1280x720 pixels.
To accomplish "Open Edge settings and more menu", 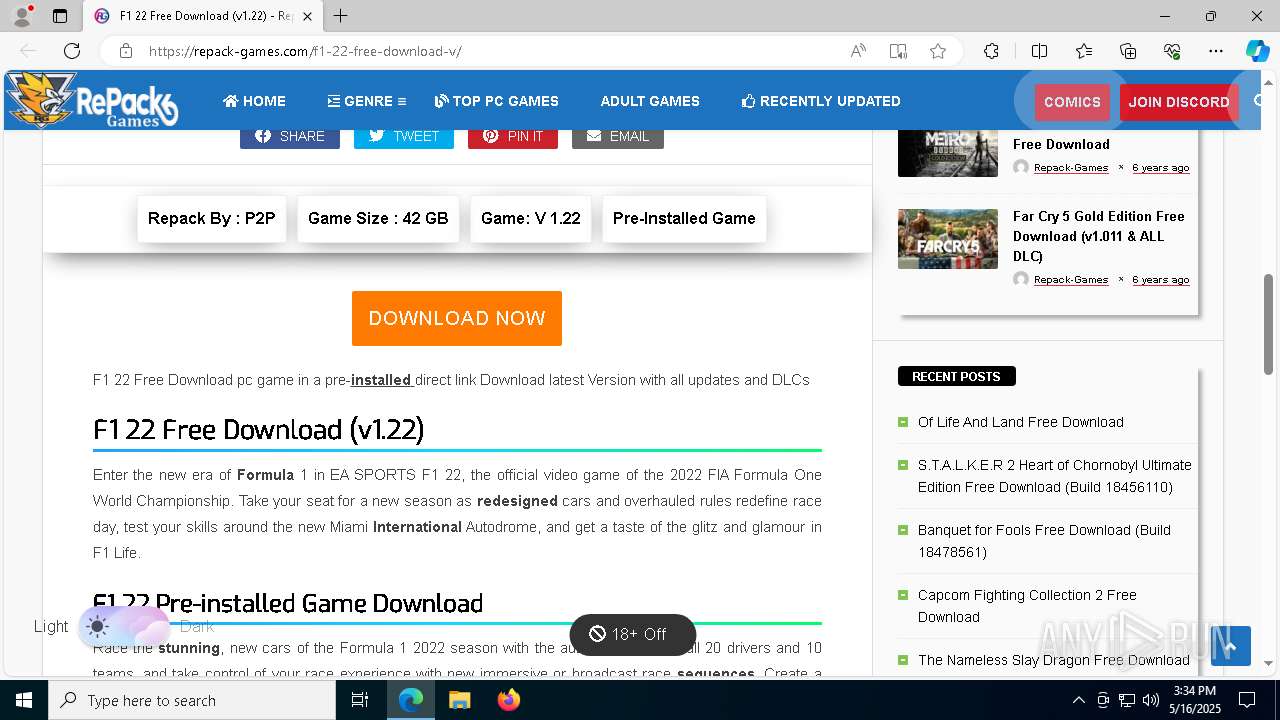I will click(x=1216, y=51).
